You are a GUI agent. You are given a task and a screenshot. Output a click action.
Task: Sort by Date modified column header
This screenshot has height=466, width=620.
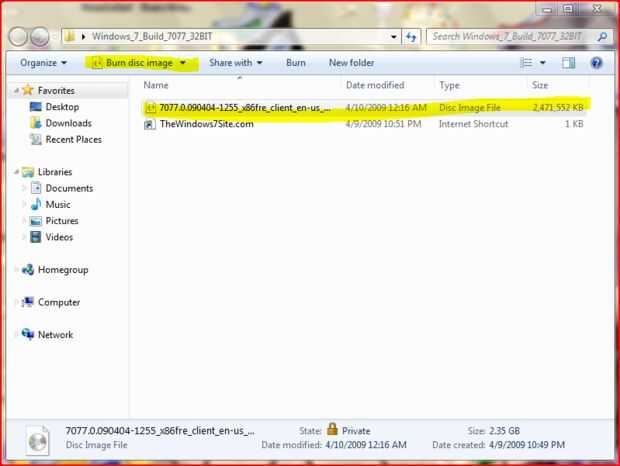(375, 85)
